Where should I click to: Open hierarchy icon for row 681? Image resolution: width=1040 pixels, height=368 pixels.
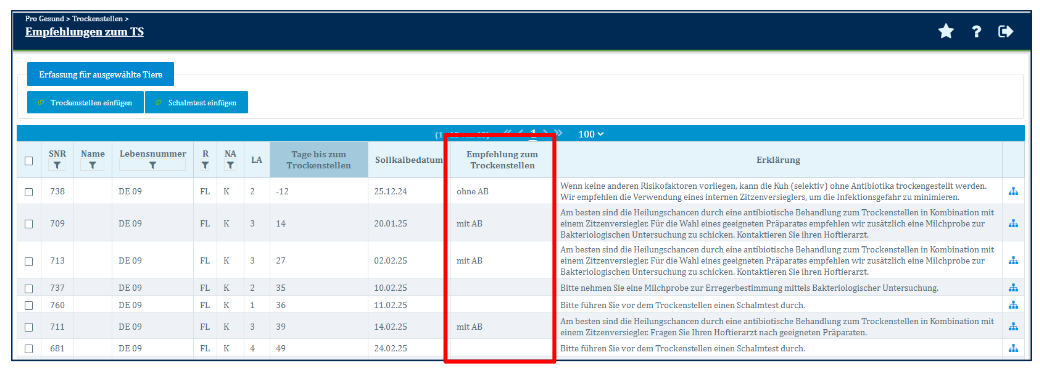point(1013,348)
